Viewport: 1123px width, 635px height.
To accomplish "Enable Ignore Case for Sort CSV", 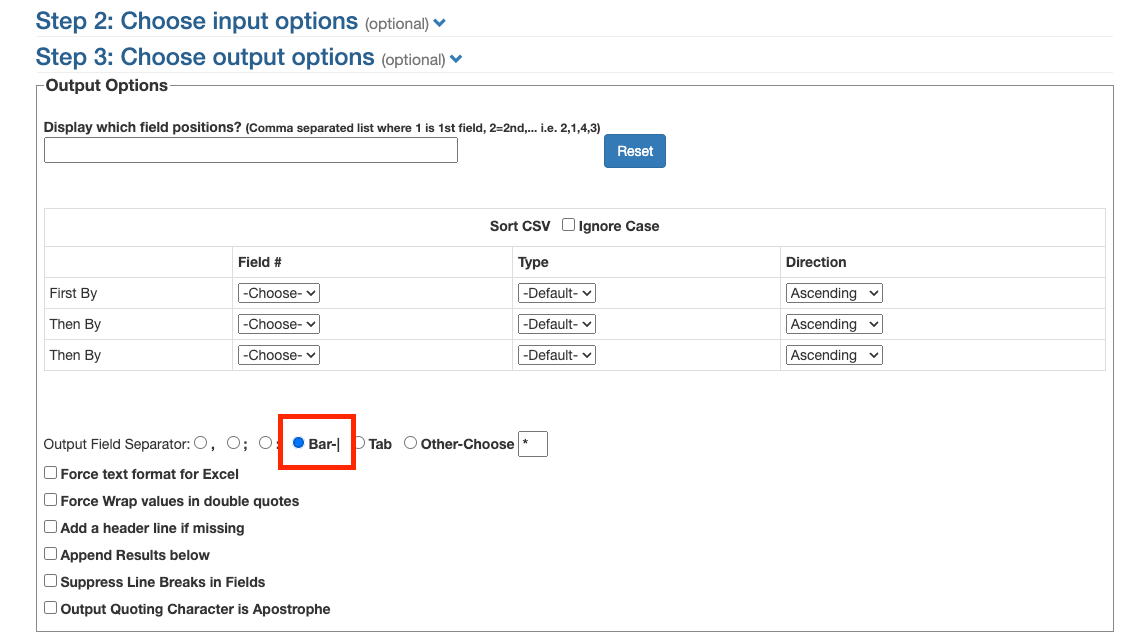I will (568, 225).
